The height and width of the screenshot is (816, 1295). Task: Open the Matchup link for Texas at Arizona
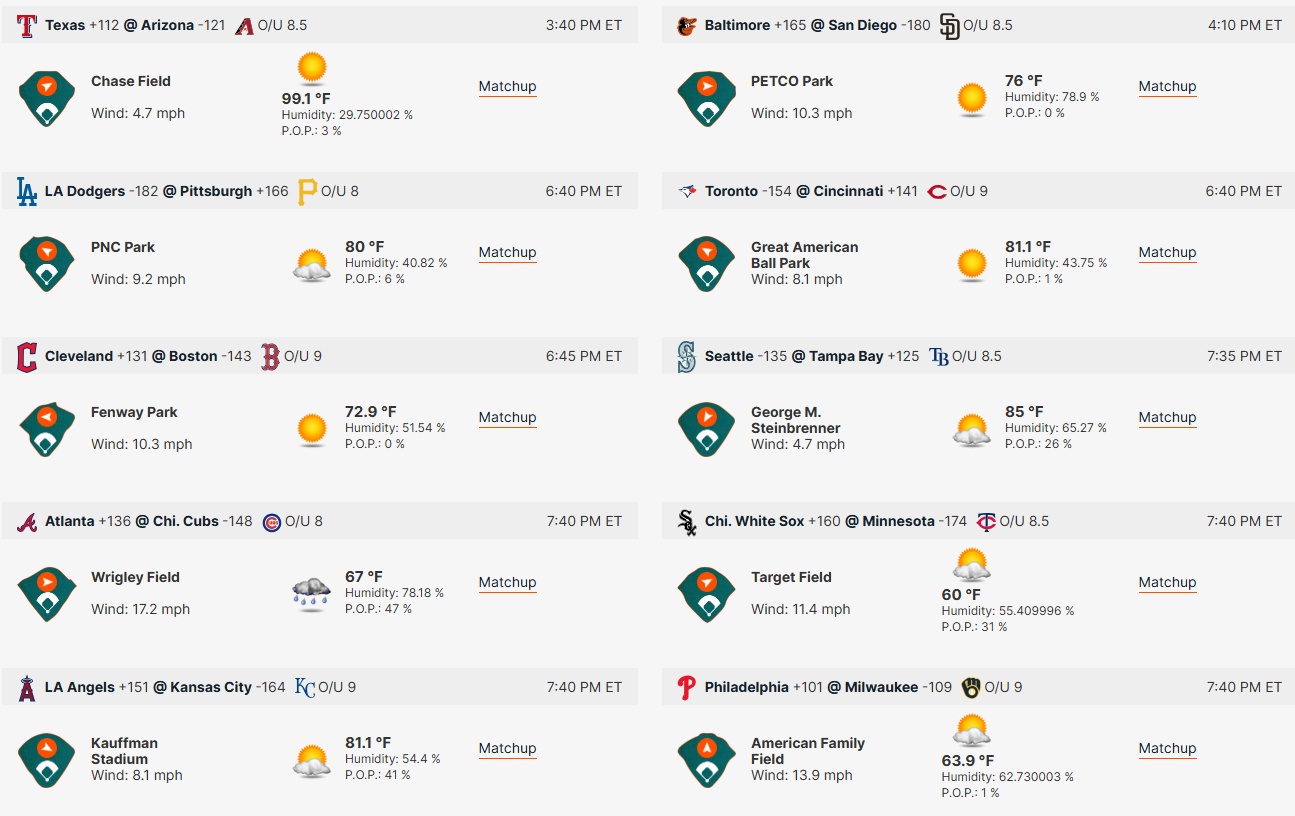(508, 87)
